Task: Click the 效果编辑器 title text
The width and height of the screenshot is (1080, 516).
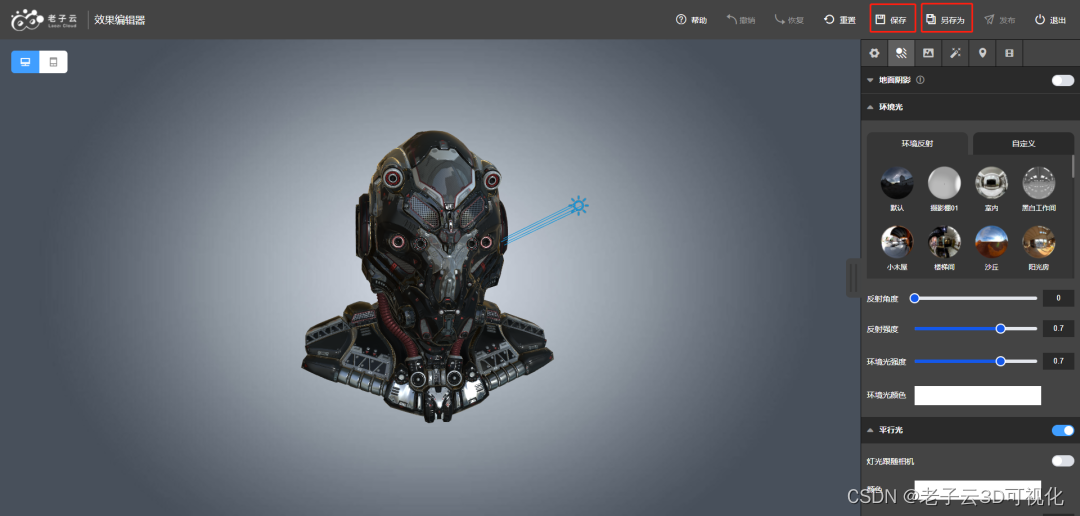Action: 120,20
